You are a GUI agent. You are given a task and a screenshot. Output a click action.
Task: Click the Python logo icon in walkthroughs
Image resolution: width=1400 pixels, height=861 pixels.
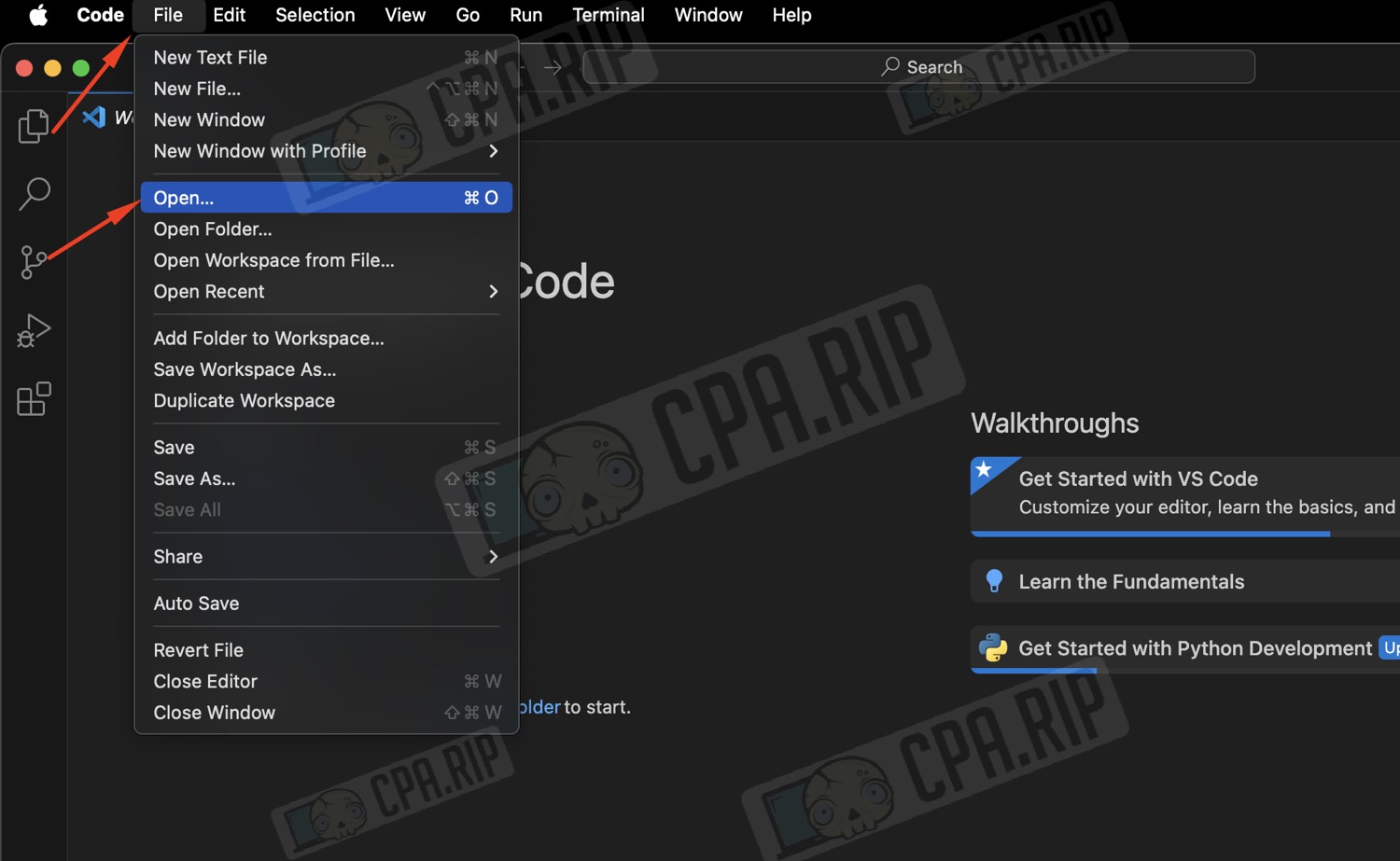993,647
